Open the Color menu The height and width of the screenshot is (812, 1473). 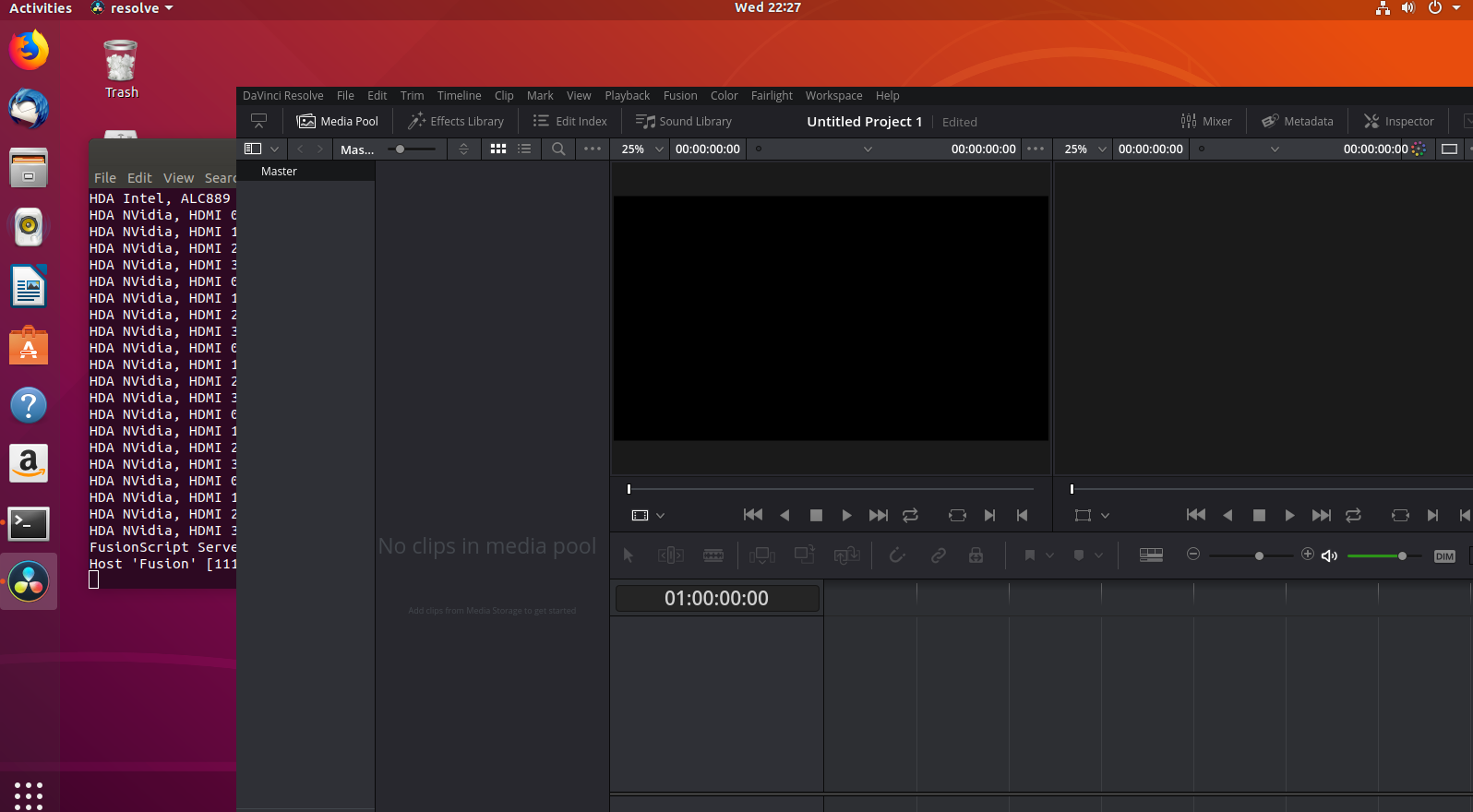point(724,95)
